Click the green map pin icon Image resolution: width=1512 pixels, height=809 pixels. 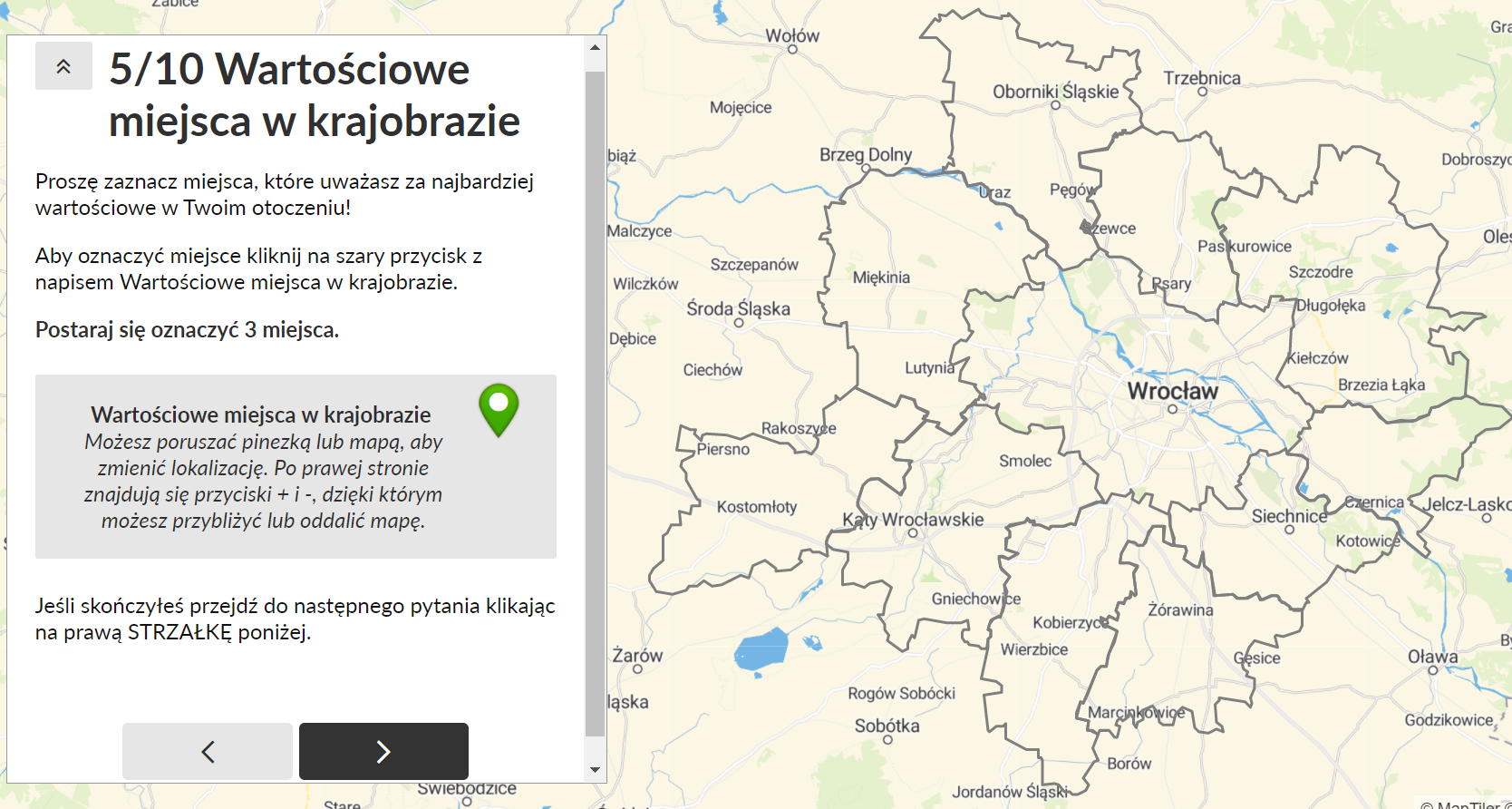point(499,408)
